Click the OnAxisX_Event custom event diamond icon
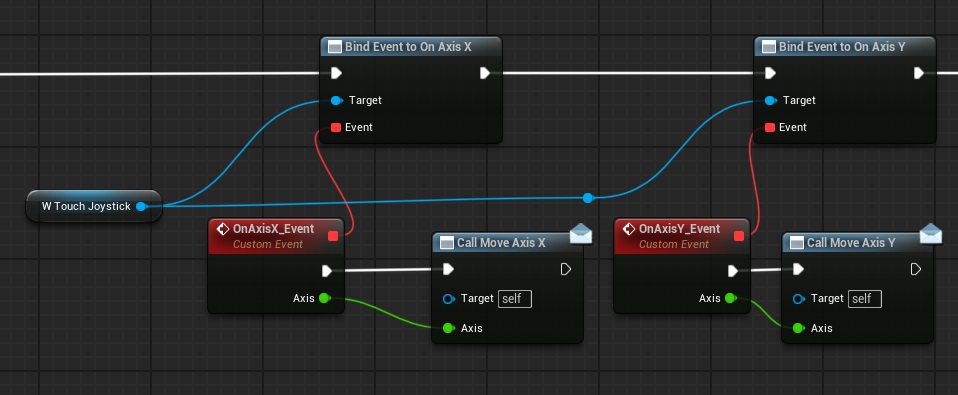The image size is (958, 395). click(223, 229)
